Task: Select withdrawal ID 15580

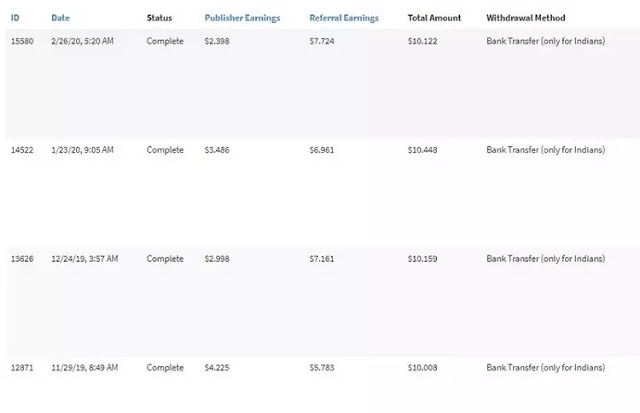Action: tap(22, 41)
